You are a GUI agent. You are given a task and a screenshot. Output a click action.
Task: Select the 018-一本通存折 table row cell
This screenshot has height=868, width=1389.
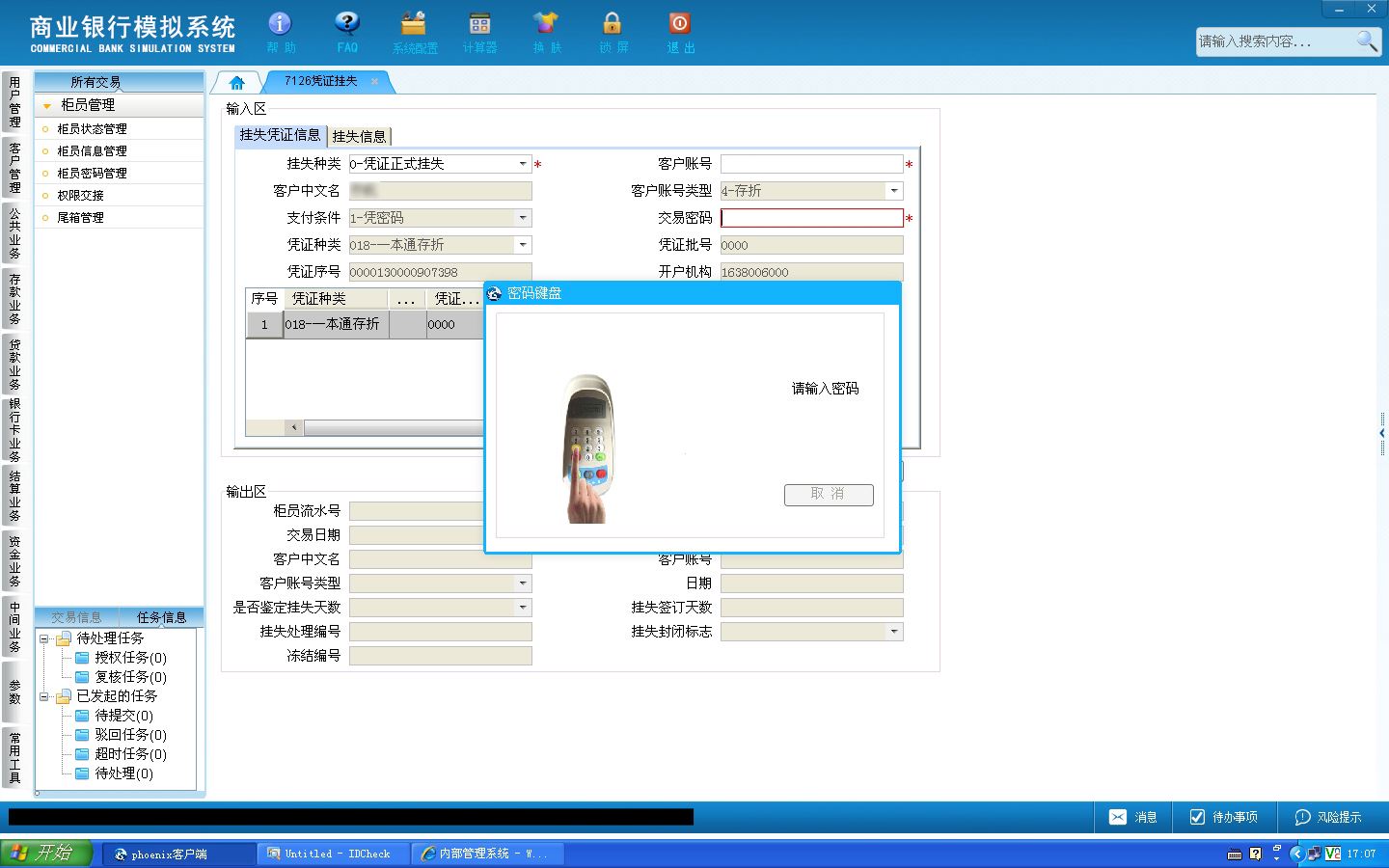pos(336,325)
